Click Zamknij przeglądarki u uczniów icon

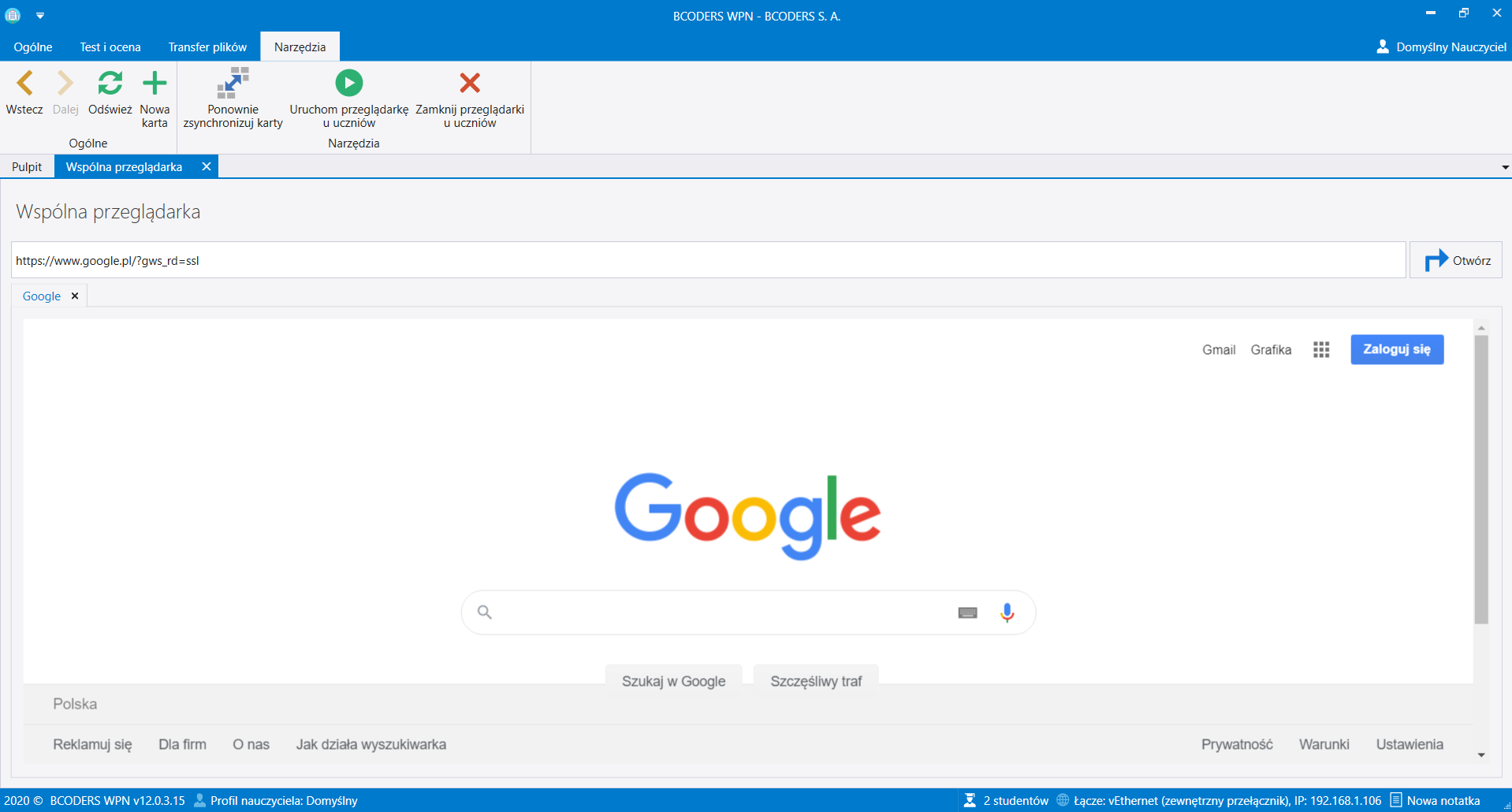[x=470, y=83]
